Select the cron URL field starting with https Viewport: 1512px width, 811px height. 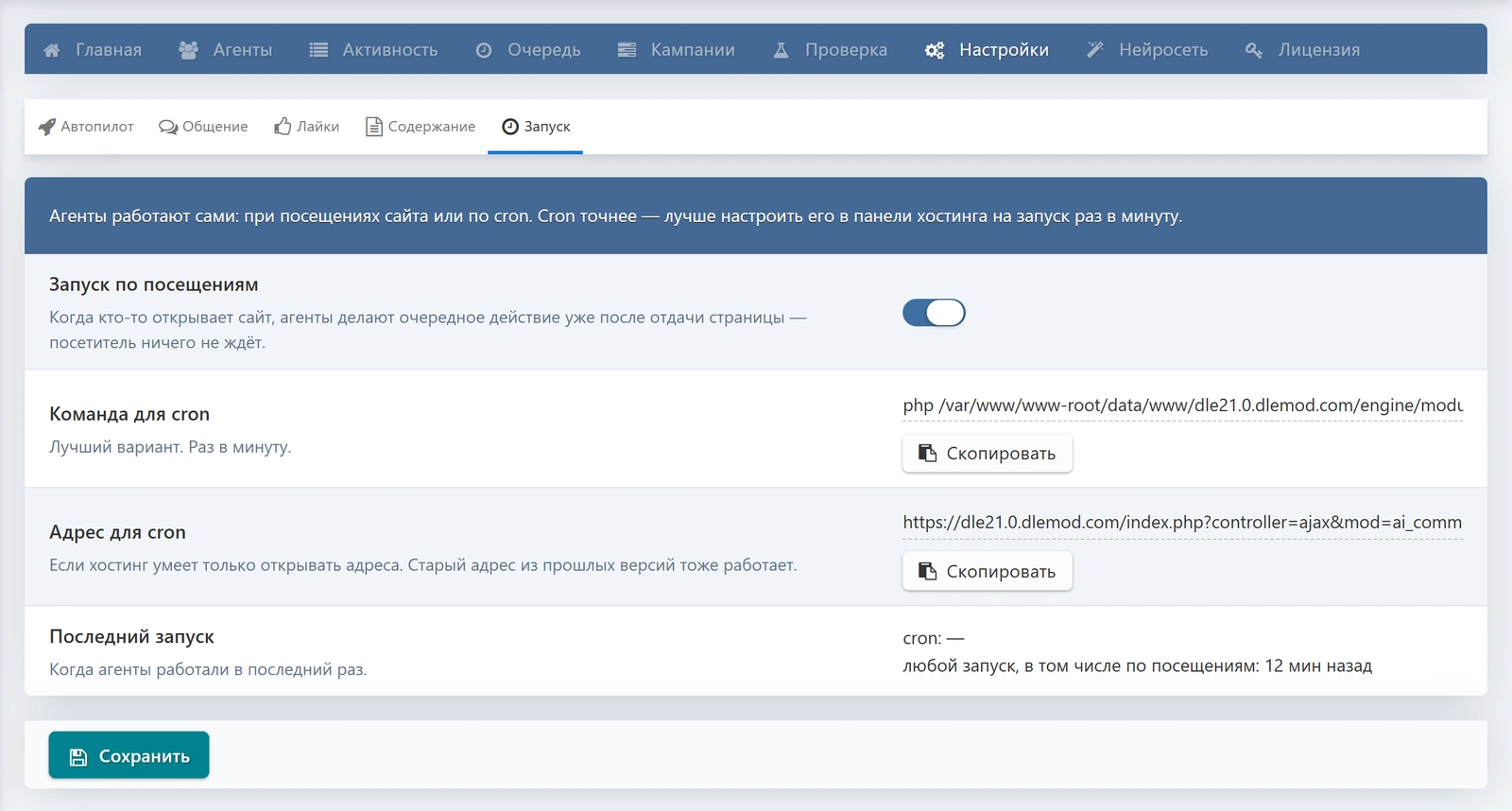1182,523
